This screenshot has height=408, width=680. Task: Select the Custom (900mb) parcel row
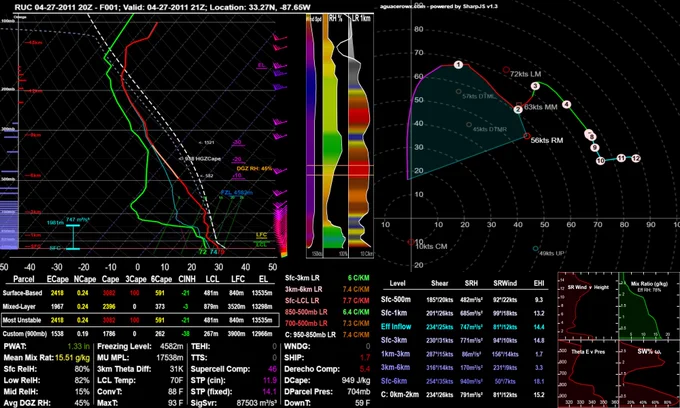tap(140, 334)
